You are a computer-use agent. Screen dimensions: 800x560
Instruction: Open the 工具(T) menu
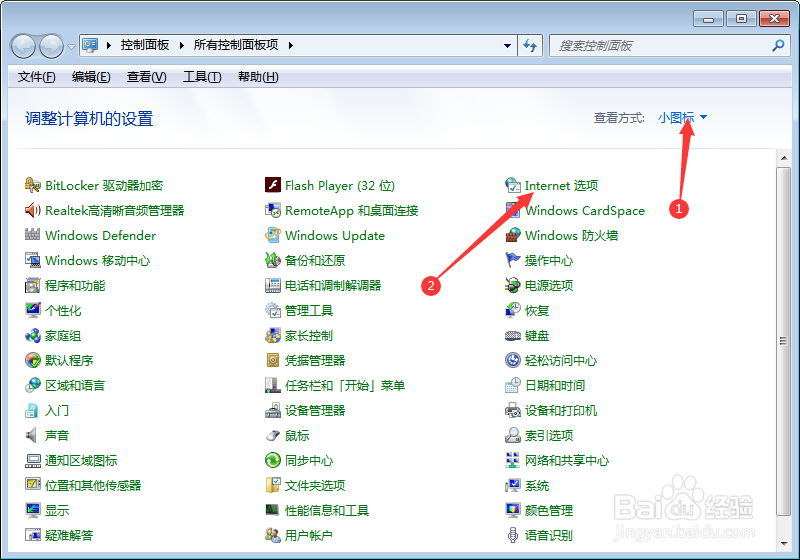202,77
